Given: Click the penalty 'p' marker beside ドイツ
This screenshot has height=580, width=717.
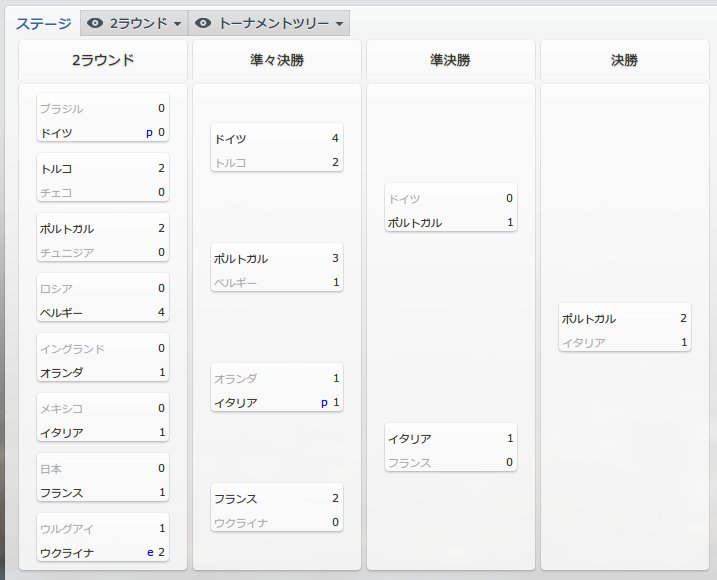Looking at the screenshot, I should [149, 133].
